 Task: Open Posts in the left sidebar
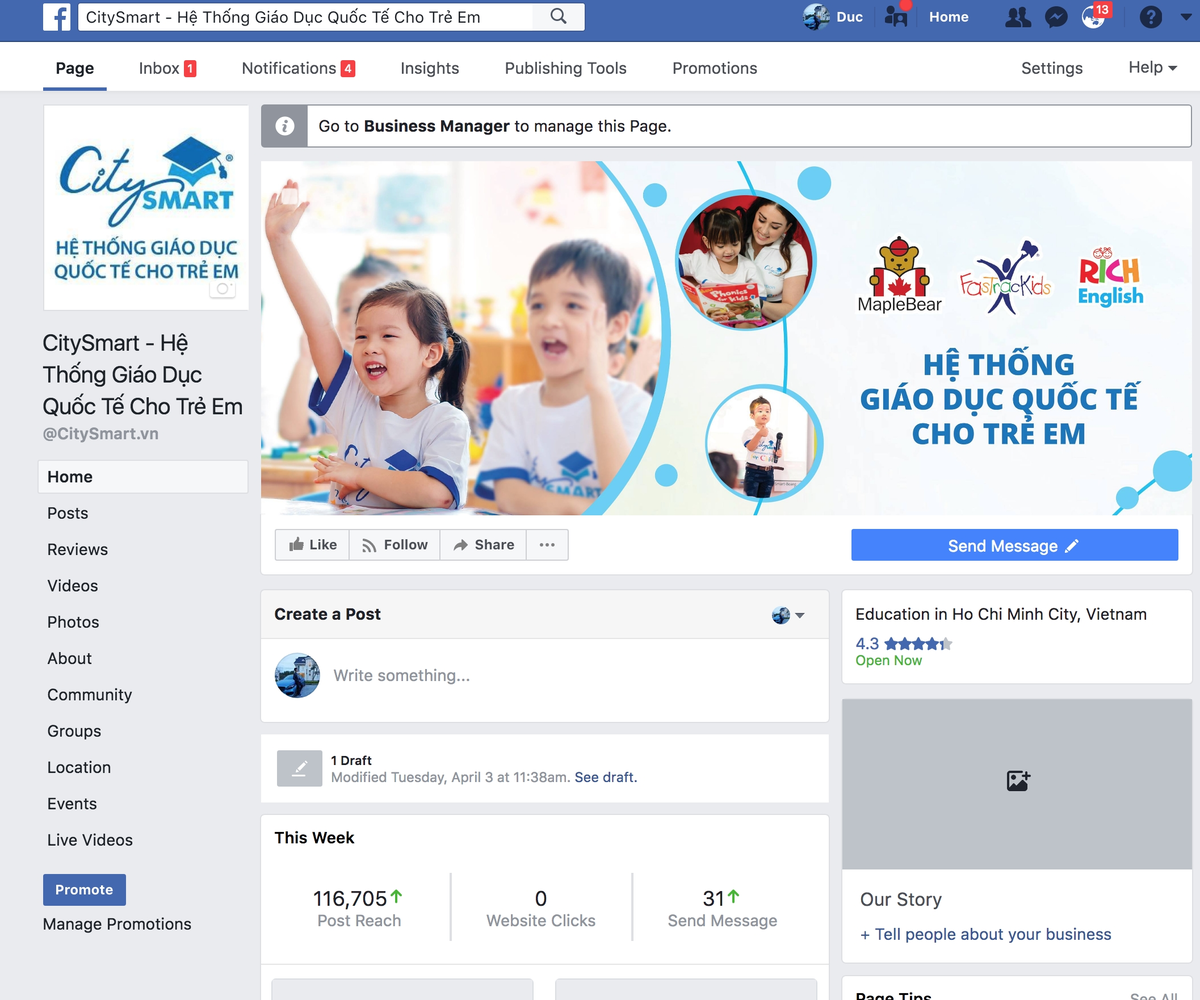68,513
